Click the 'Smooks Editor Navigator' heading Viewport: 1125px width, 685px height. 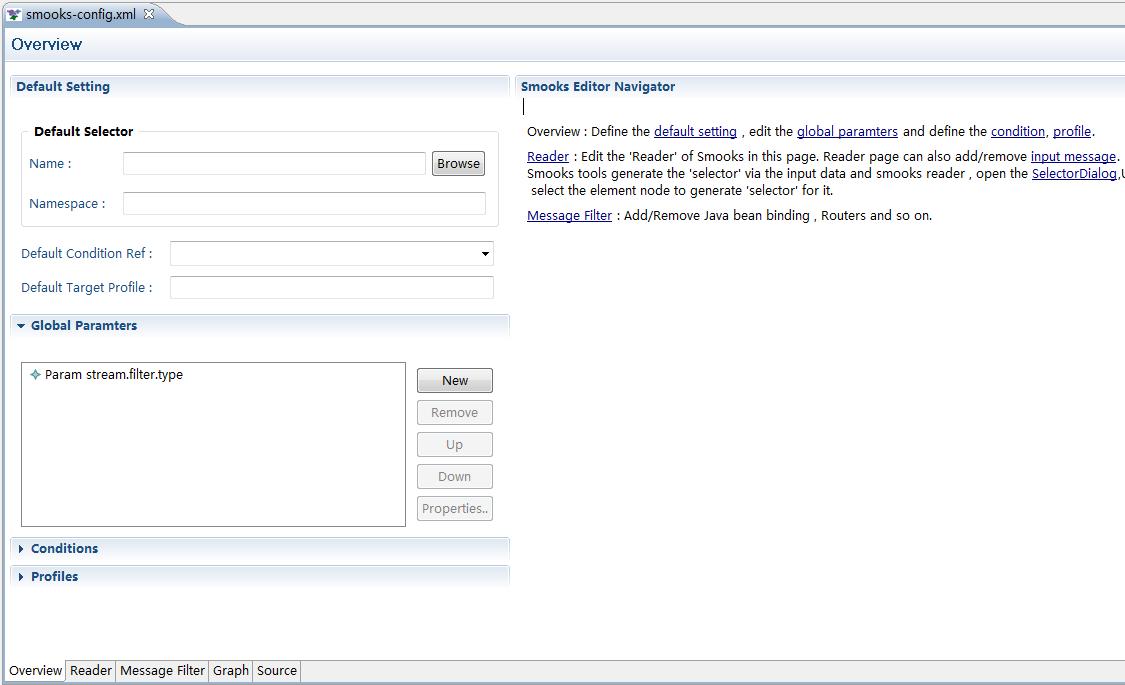pyautogui.click(x=598, y=87)
